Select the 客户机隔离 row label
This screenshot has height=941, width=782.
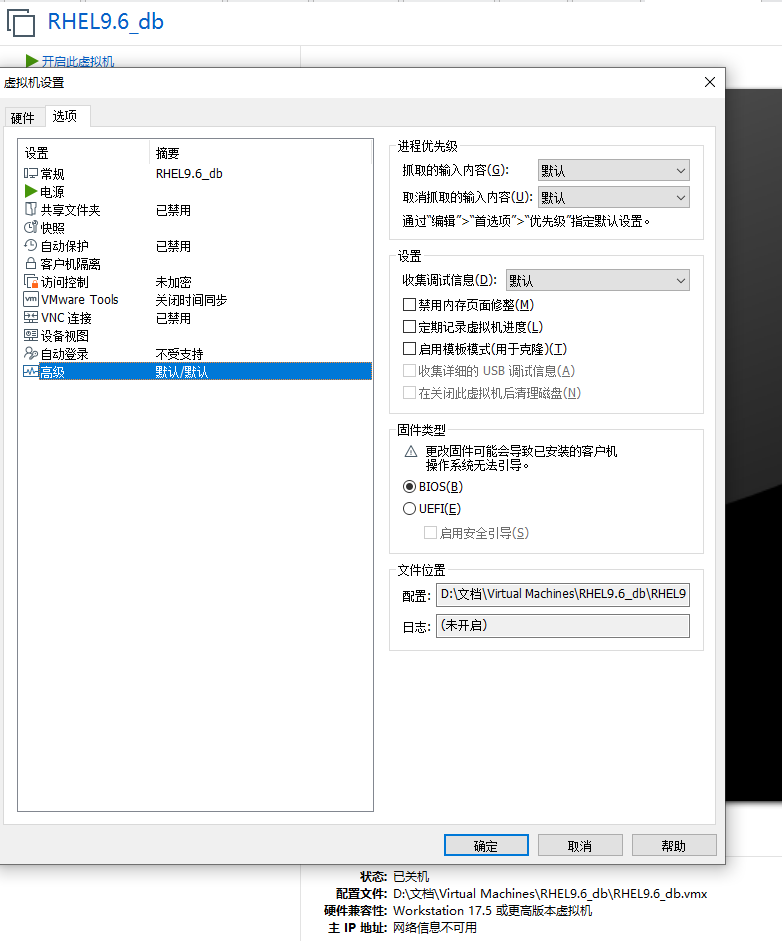click(70, 264)
